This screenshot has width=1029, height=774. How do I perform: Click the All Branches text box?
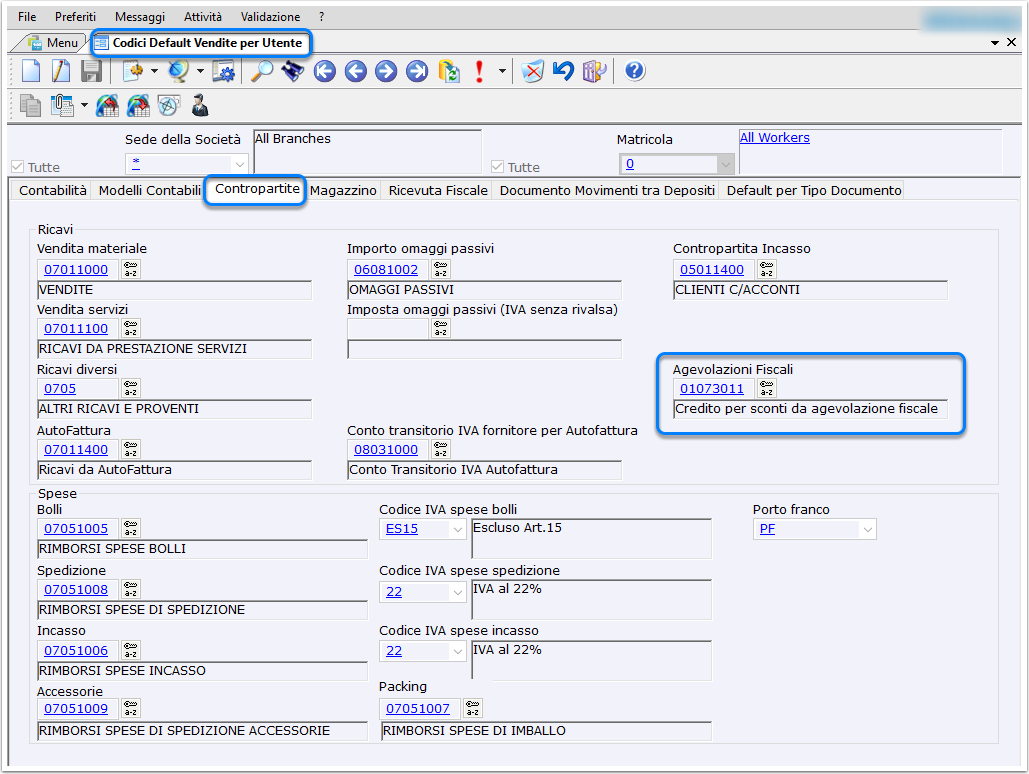[368, 152]
